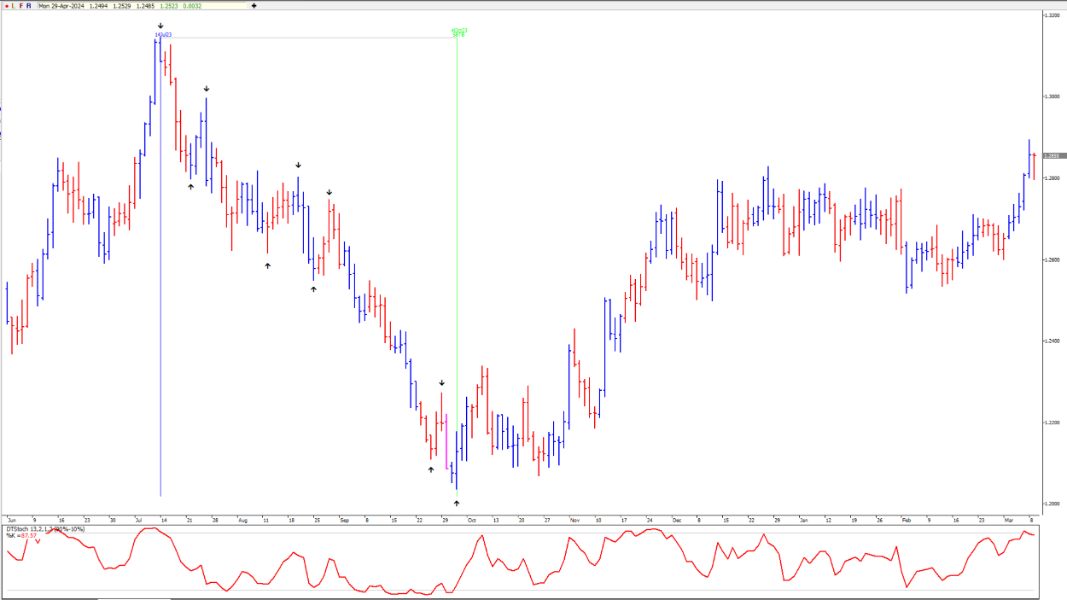Click the magenta price bar near October low
The image size is (1067, 600).
[446, 440]
